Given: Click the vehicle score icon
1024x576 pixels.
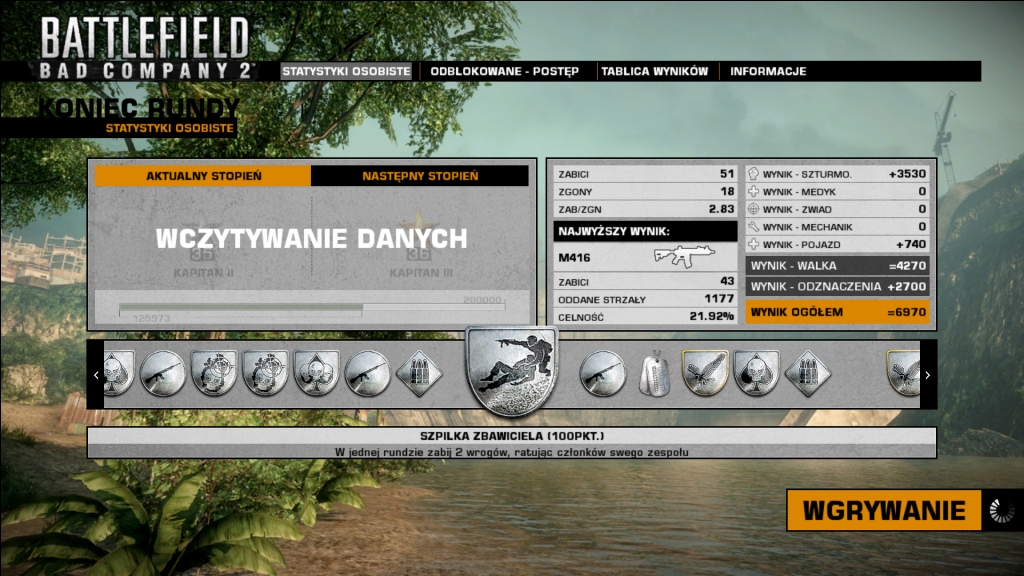Looking at the screenshot, I should tap(754, 244).
